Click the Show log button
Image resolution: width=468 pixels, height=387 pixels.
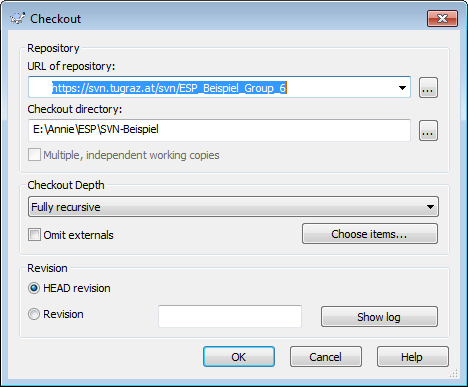[x=379, y=317]
